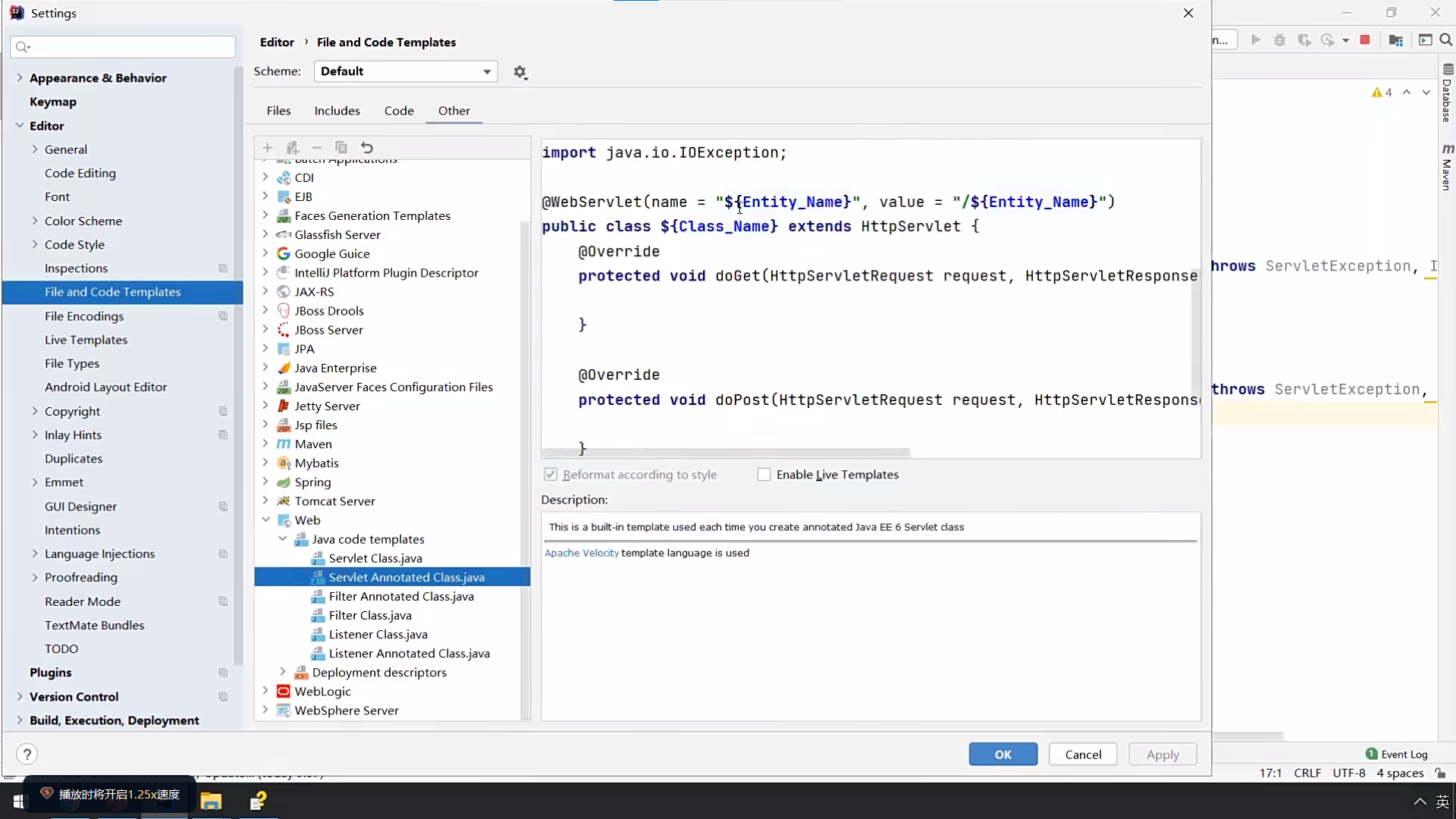Open the Maven tool window sidebar
1456x819 pixels.
1447,167
